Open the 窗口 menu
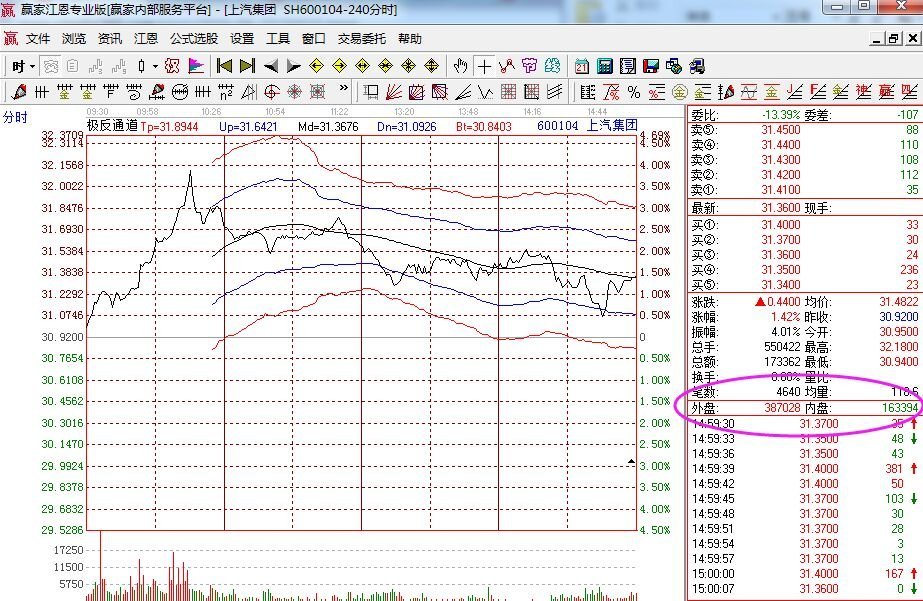The image size is (923, 601). coord(314,39)
